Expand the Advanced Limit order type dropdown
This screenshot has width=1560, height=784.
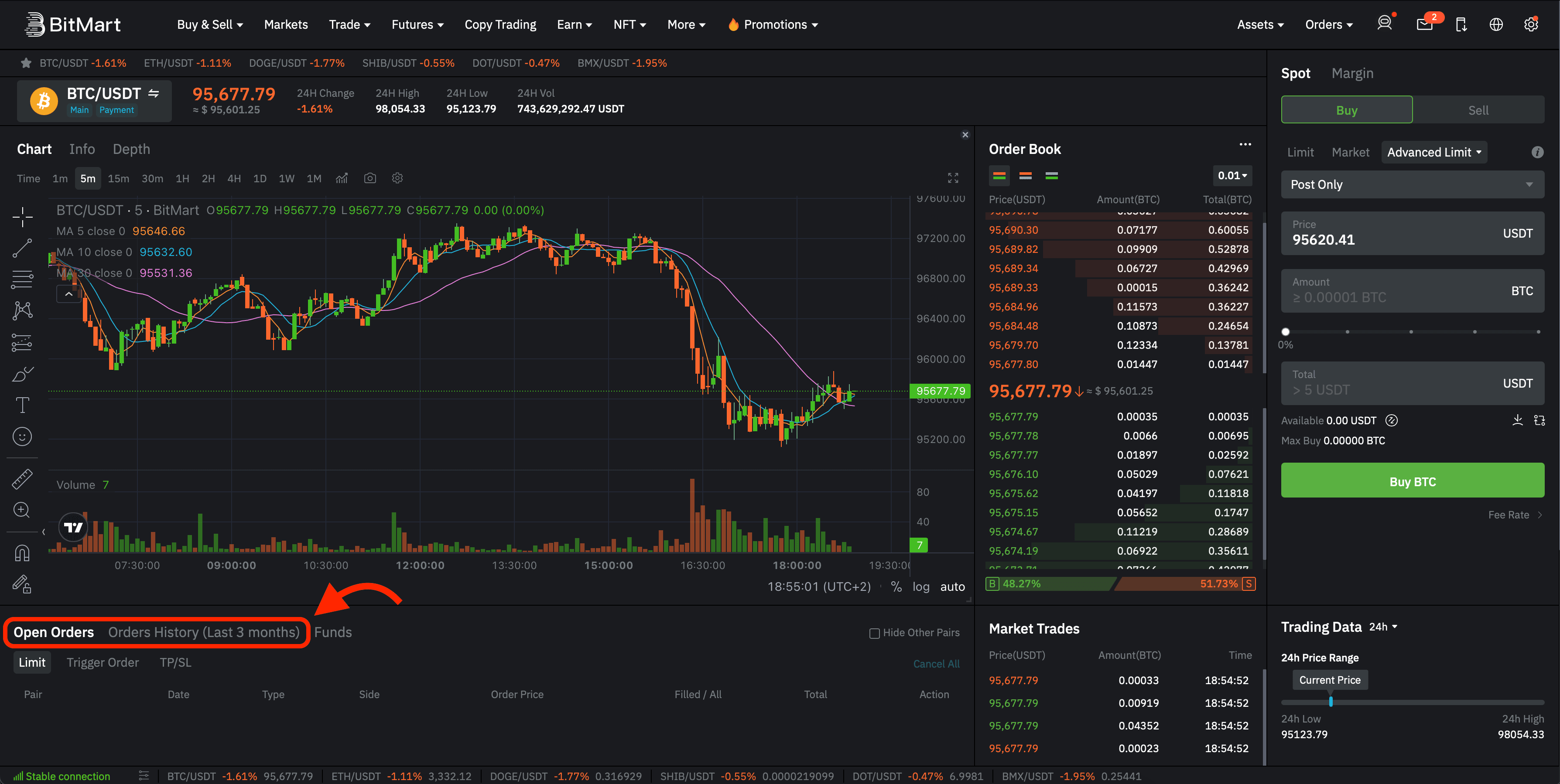1433,153
